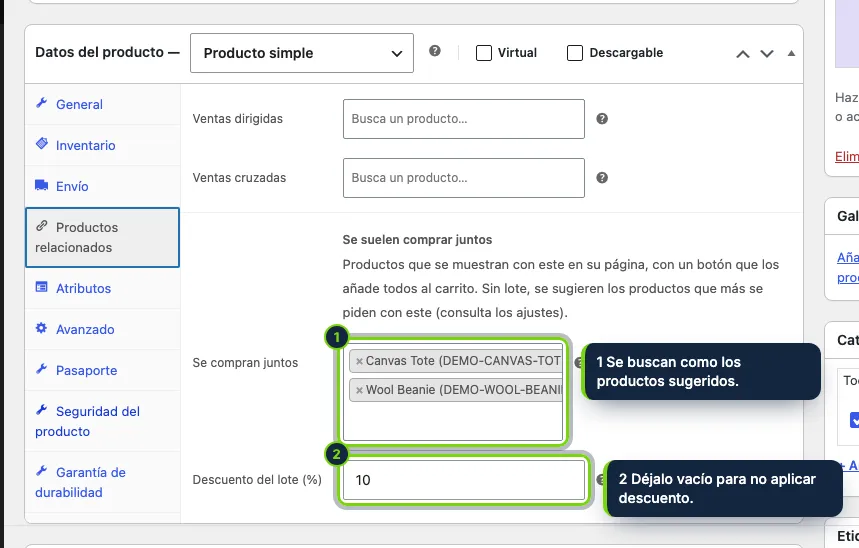Image resolution: width=859 pixels, height=548 pixels.
Task: Move Datos del producto panel up
Action: (x=743, y=54)
